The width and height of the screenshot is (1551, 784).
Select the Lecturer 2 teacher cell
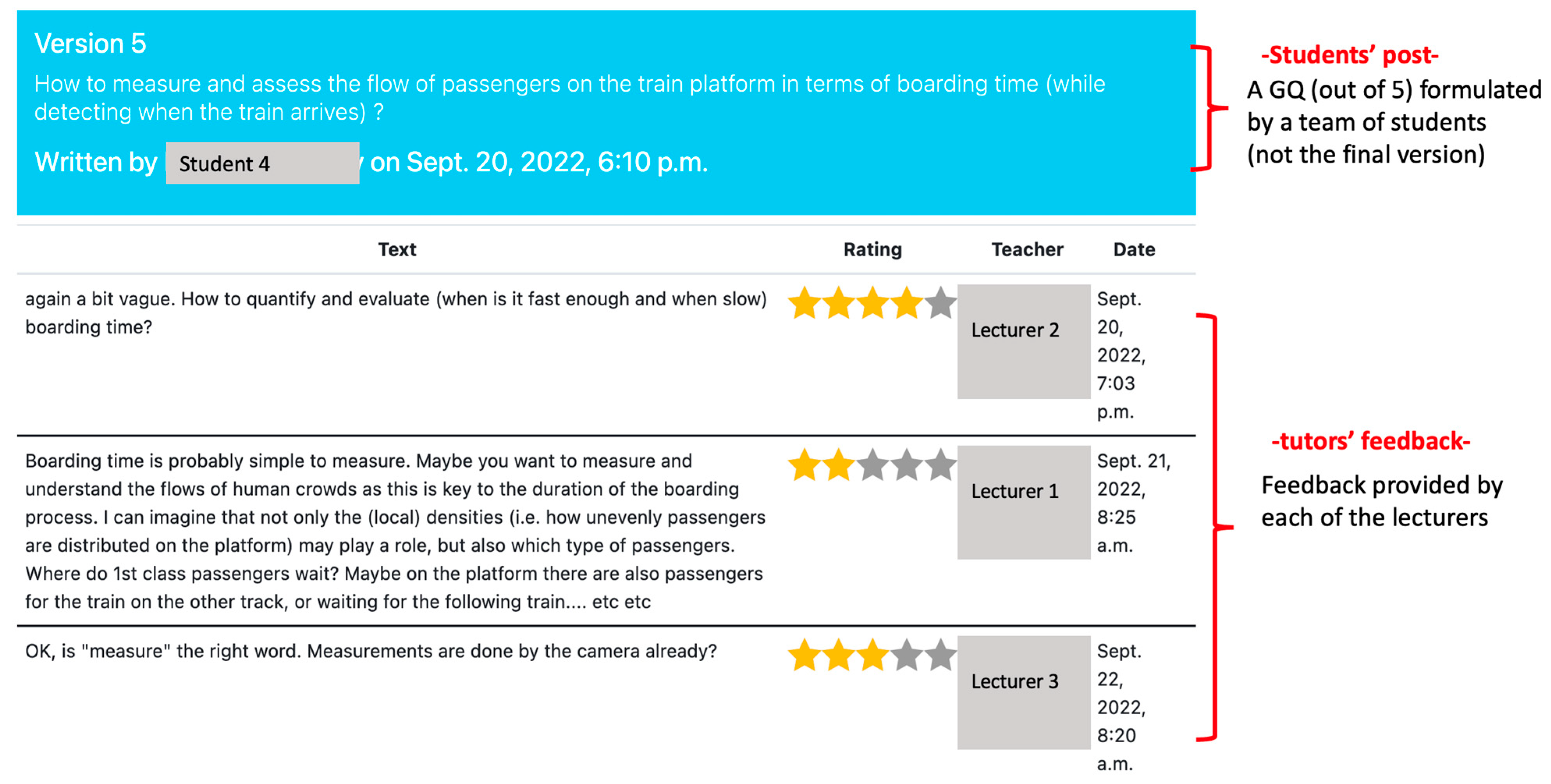(1024, 341)
